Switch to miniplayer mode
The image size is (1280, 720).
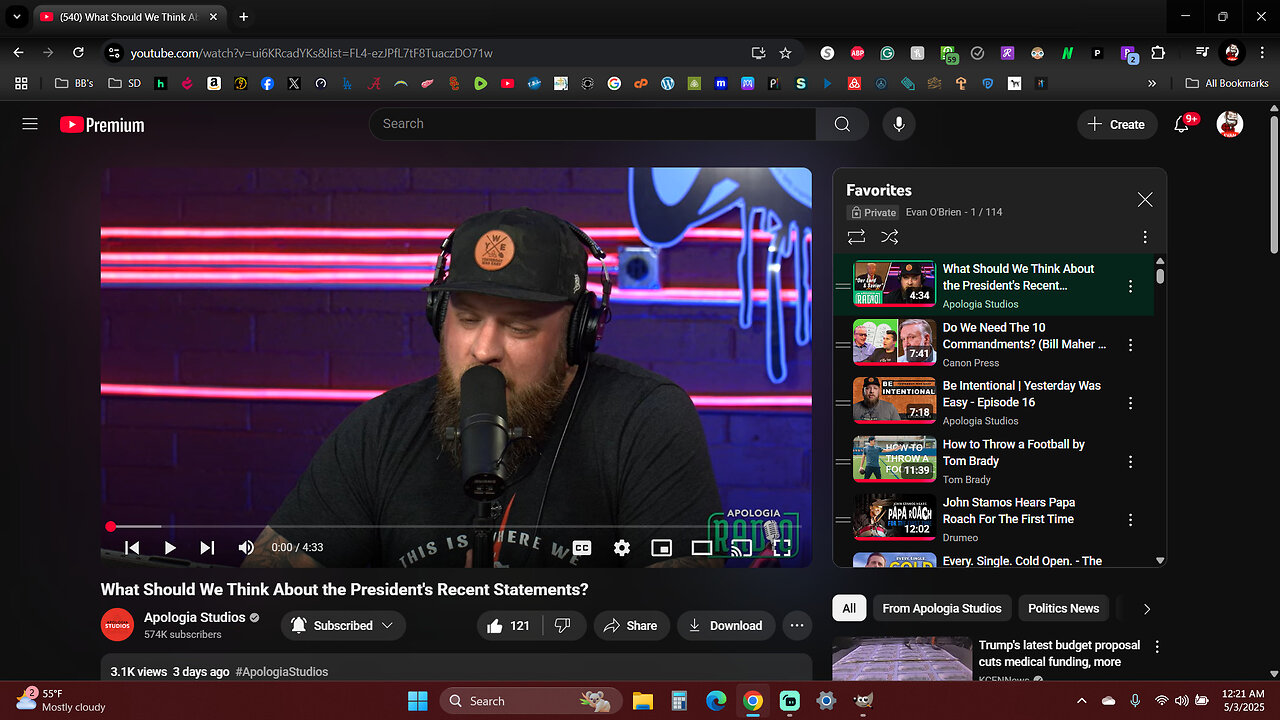[661, 547]
